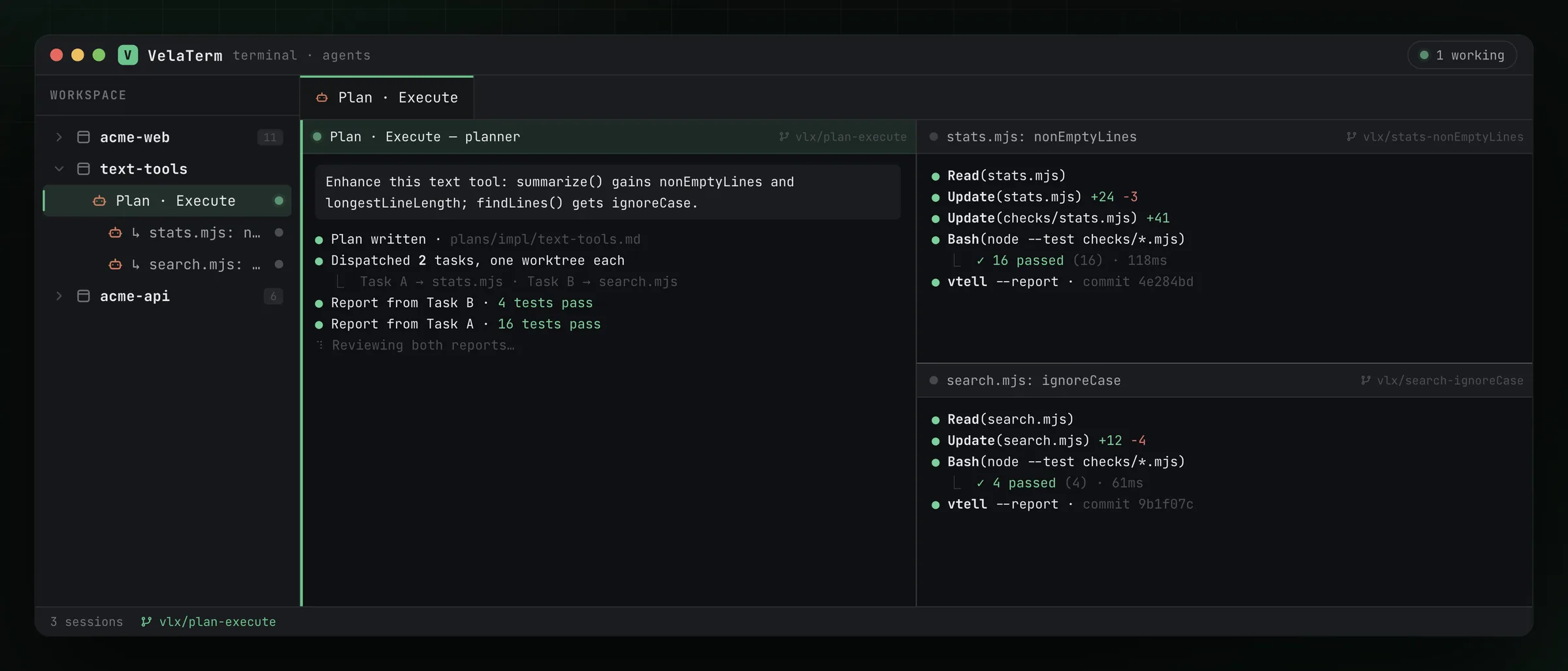Click the branch icon in the bottom status bar
This screenshot has width=1568, height=671.
tap(146, 621)
